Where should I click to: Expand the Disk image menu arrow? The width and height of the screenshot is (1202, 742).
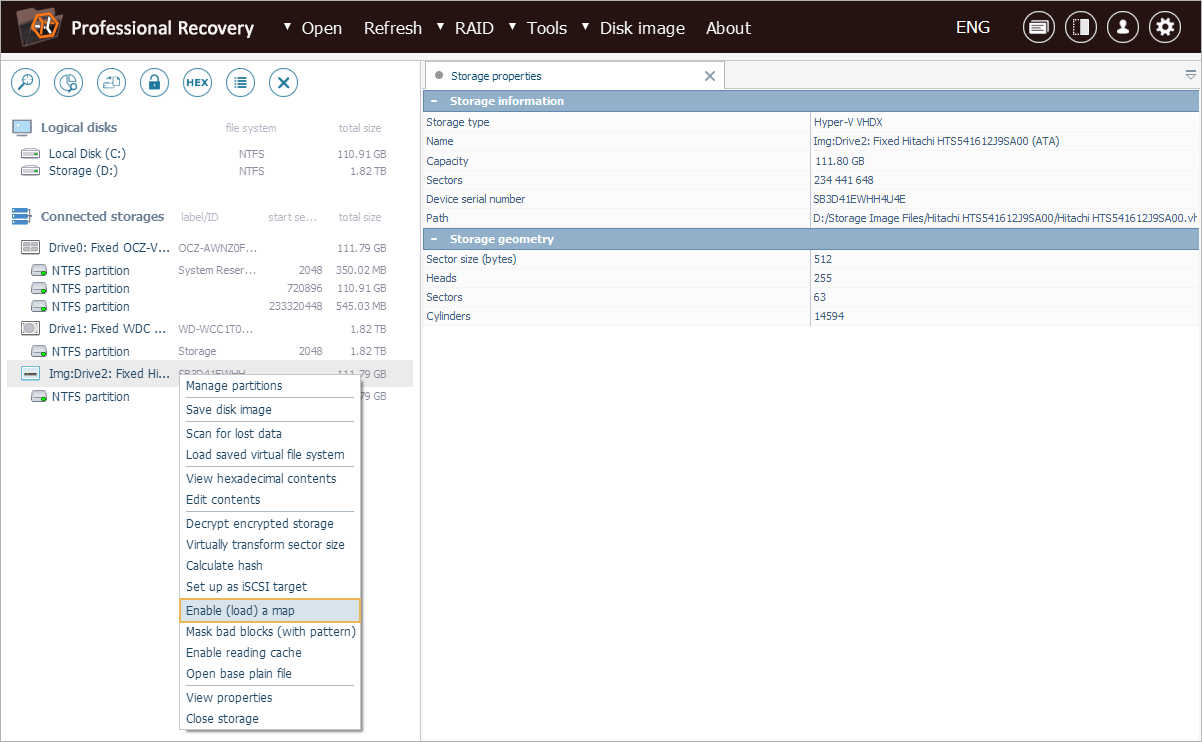tap(586, 26)
